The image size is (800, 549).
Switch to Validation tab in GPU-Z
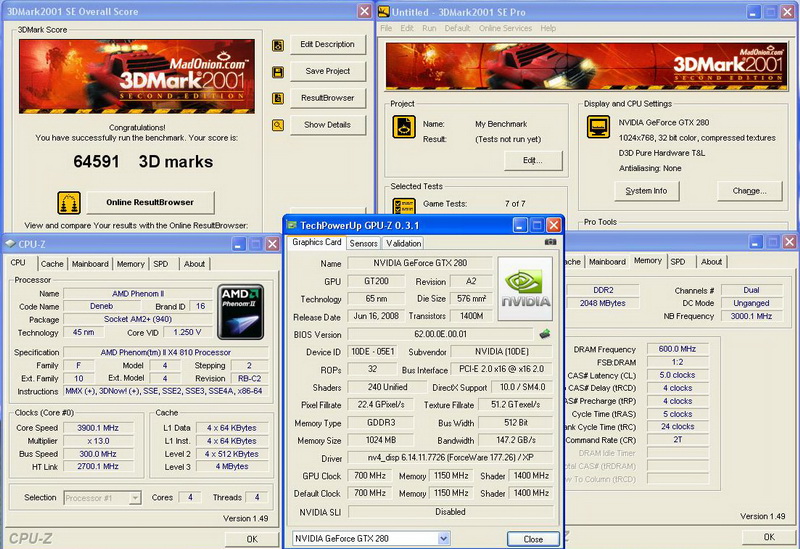coord(404,243)
